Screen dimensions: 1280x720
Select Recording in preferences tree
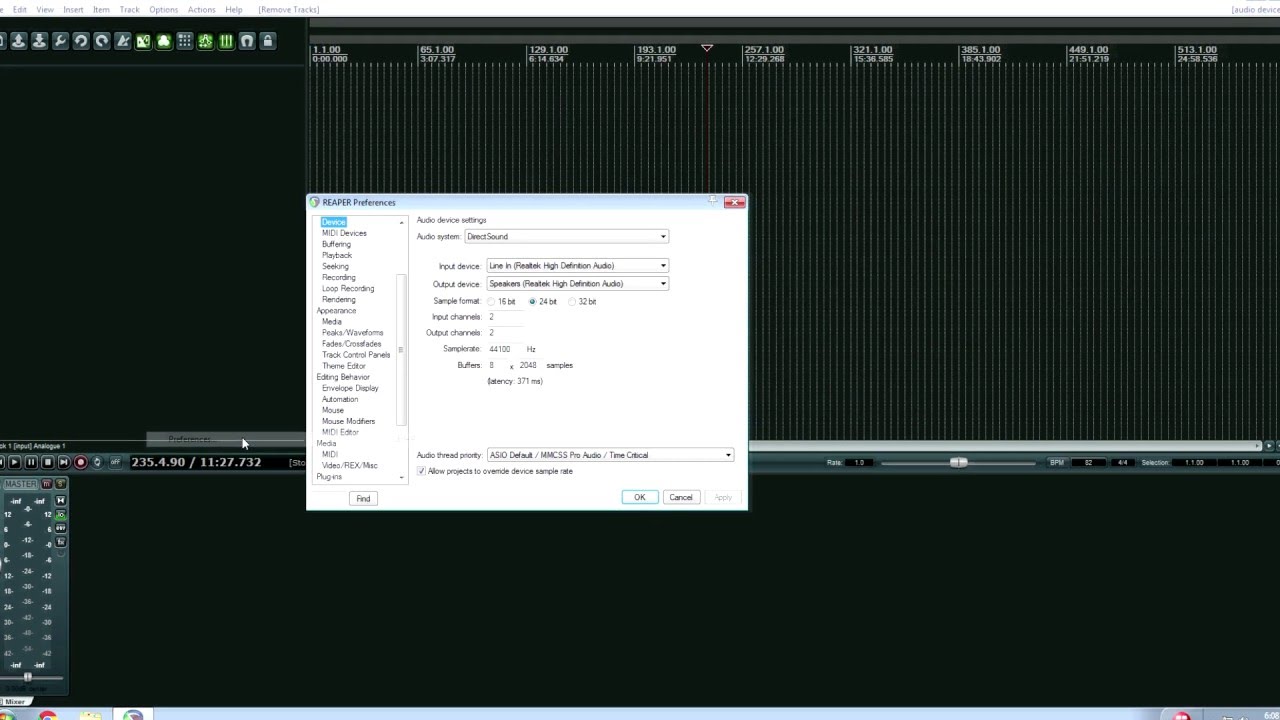pos(338,277)
